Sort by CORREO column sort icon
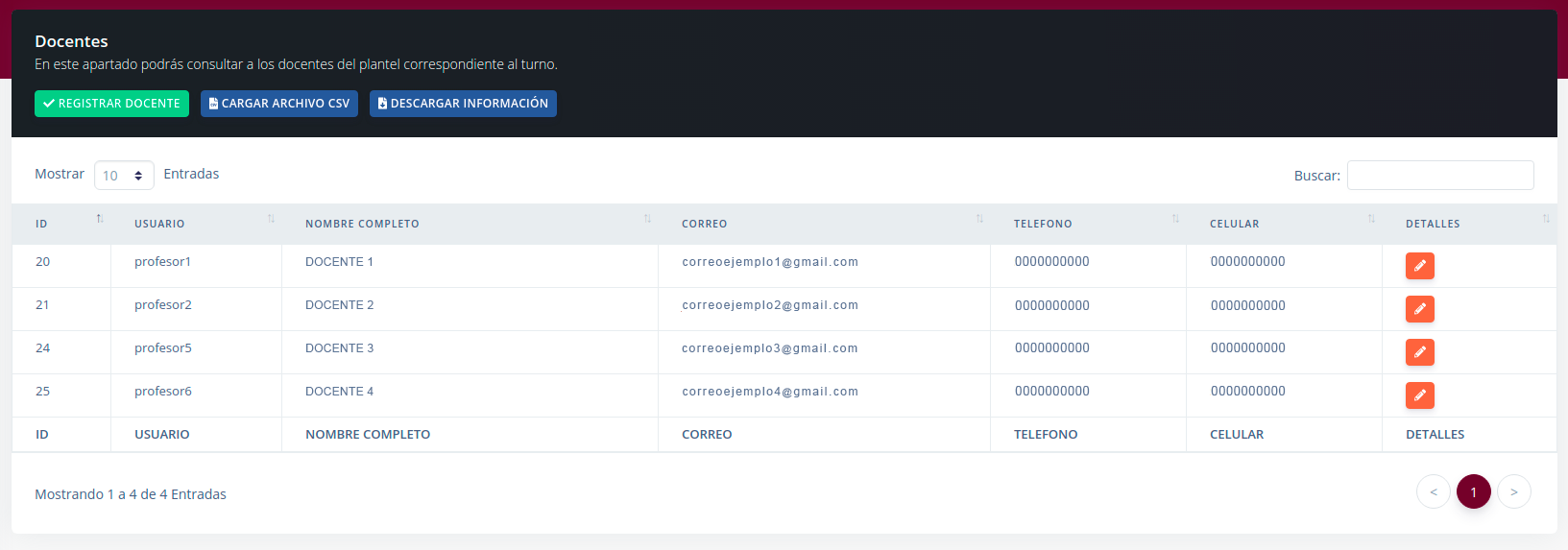 [x=979, y=220]
